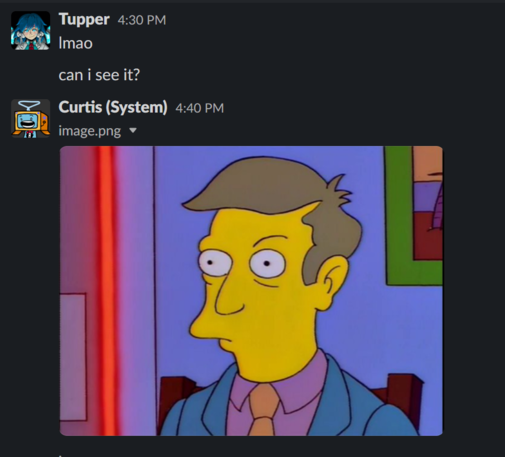The height and width of the screenshot is (457, 505).
Task: Open Curtis (System) TV-head avatar
Action: coord(30,119)
